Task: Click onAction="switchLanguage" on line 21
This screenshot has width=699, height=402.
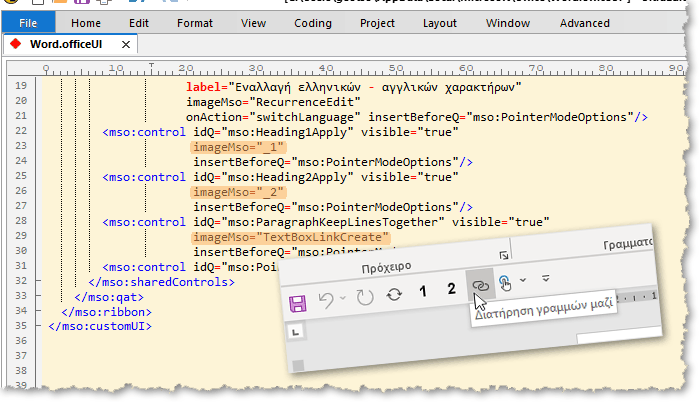Action: pos(273,117)
